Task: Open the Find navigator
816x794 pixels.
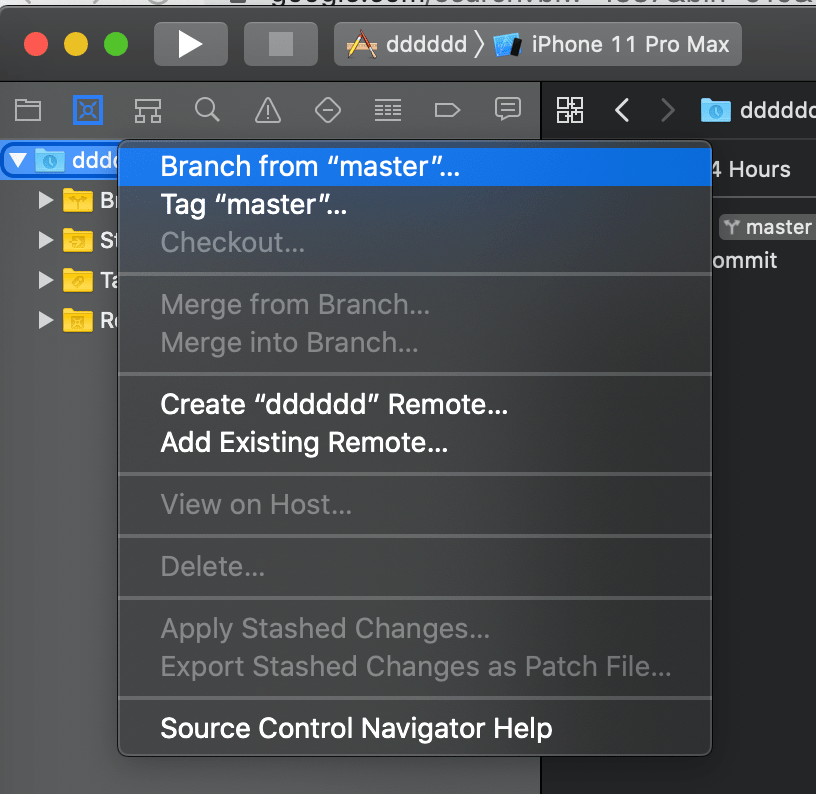Action: (x=208, y=110)
